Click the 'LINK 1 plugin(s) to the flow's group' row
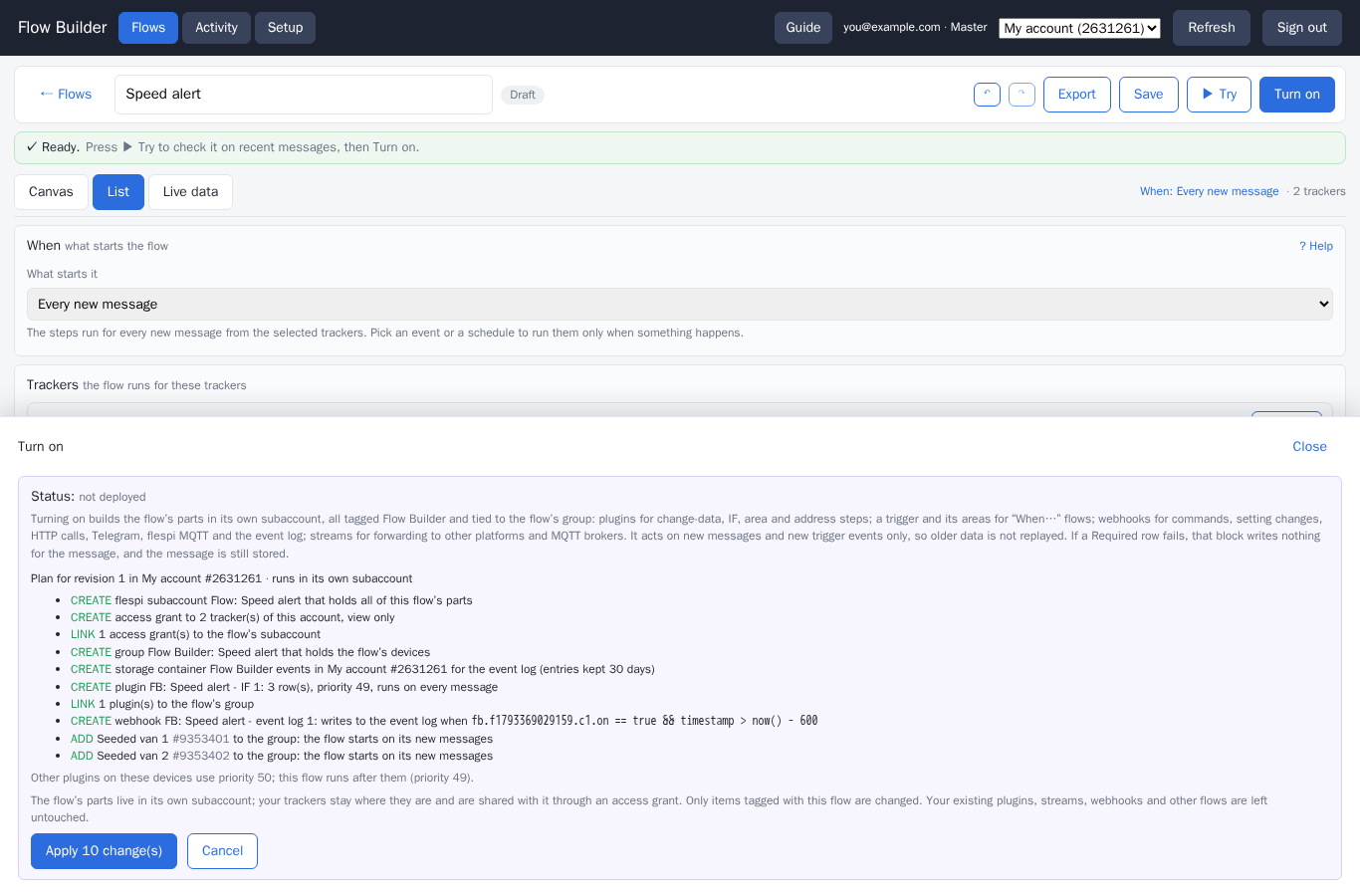 pos(162,704)
